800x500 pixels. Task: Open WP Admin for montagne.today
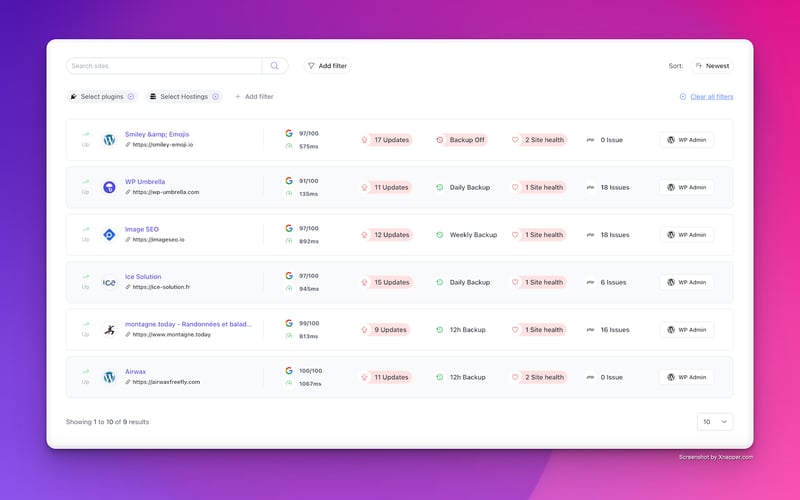(687, 330)
